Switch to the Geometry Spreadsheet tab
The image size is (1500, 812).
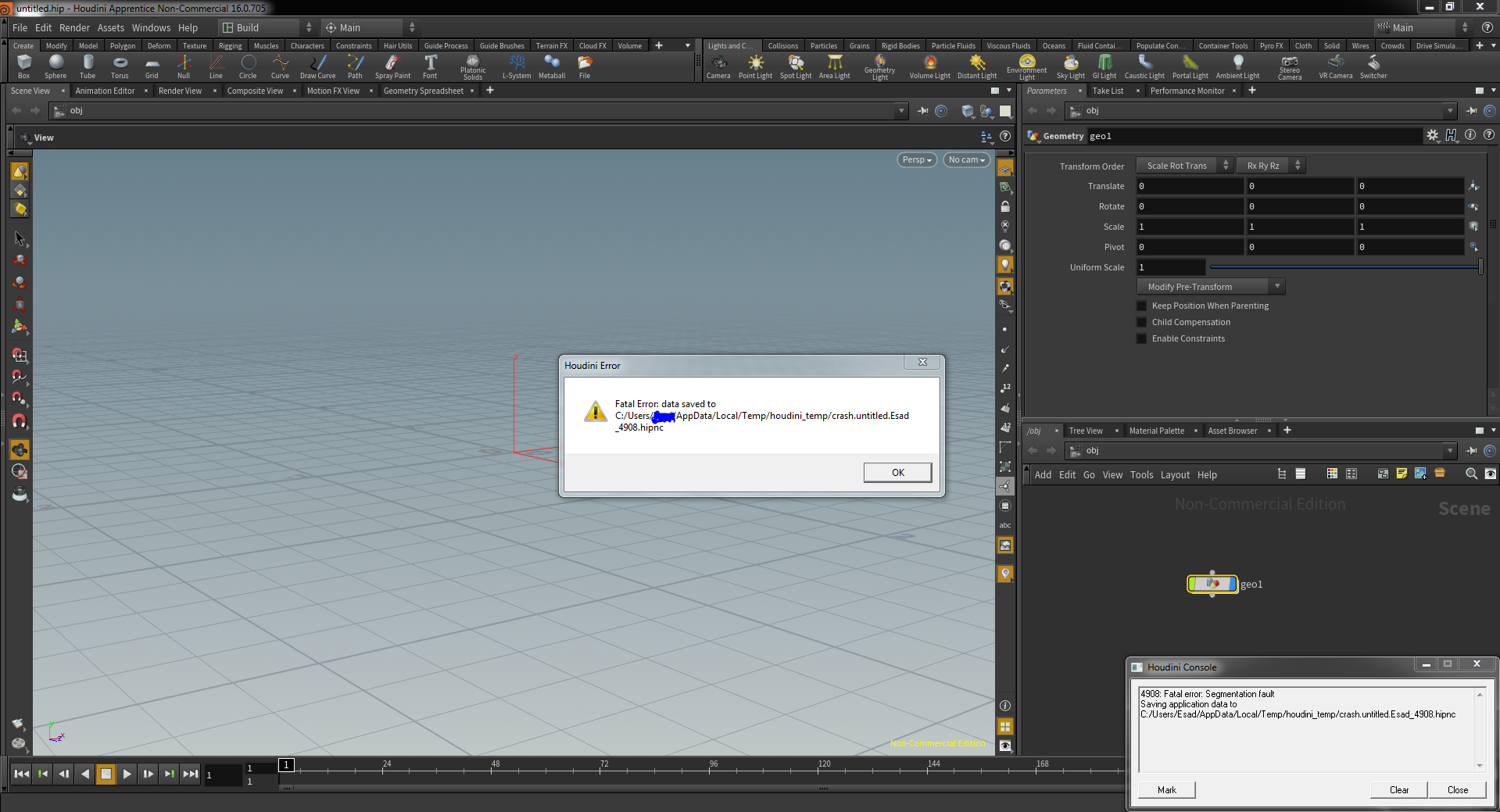point(424,91)
